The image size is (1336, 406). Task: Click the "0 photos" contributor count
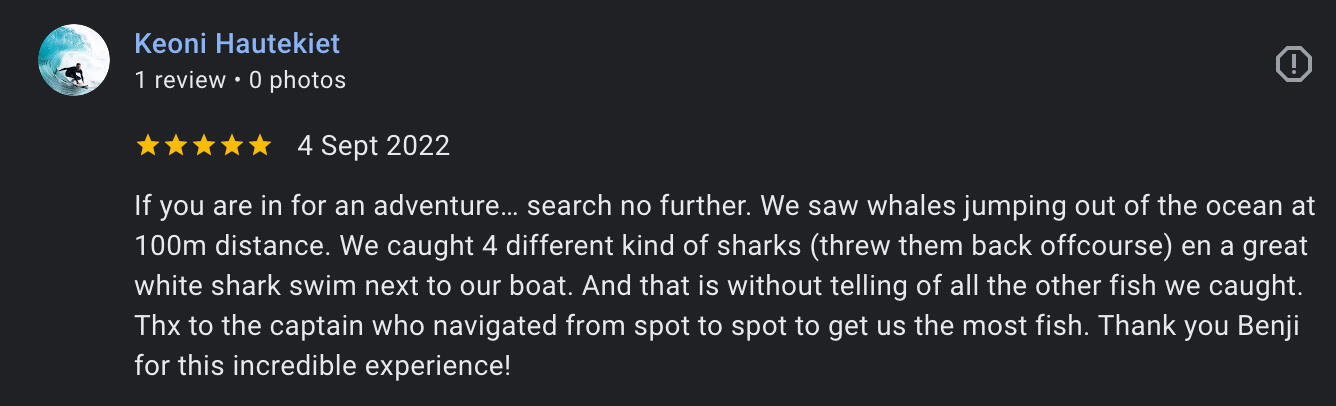(297, 80)
